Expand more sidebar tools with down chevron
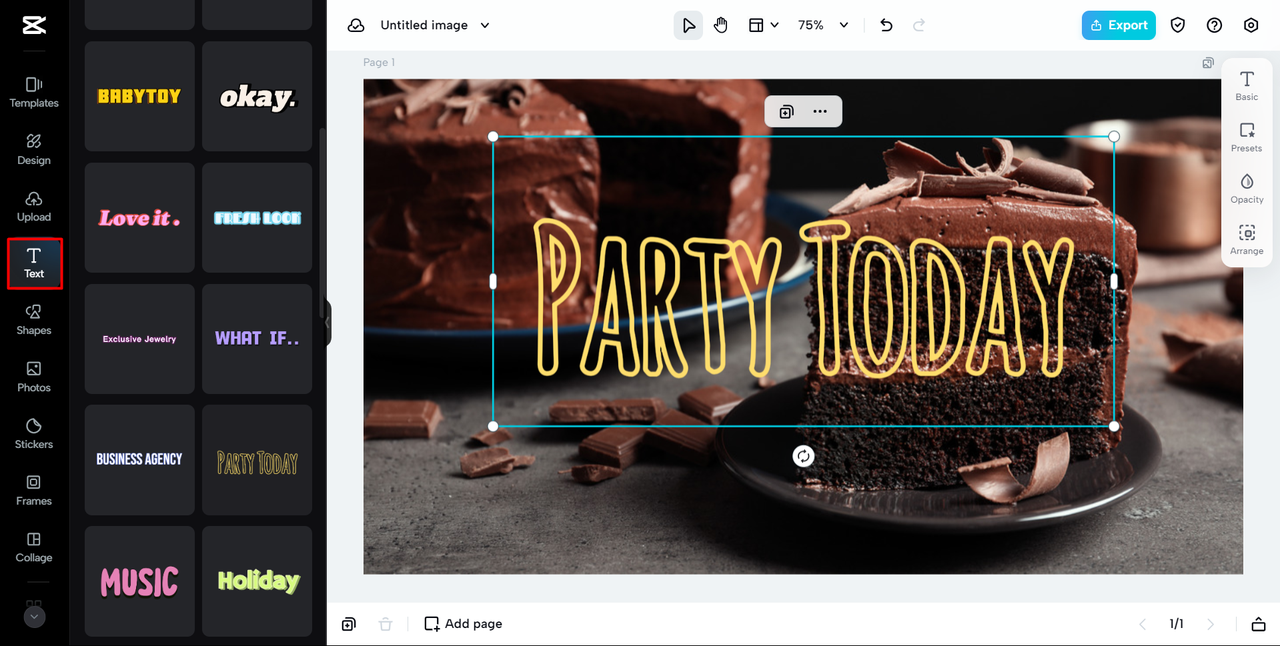The height and width of the screenshot is (646, 1280). [x=34, y=617]
